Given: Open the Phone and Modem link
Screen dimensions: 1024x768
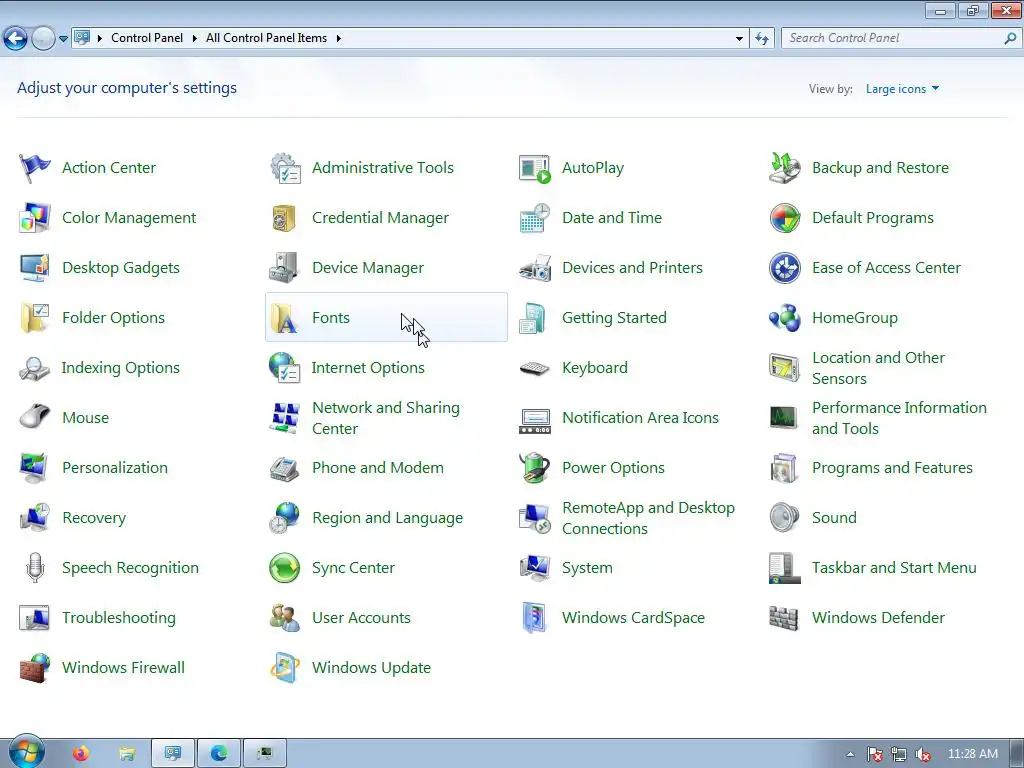Looking at the screenshot, I should 377,468.
